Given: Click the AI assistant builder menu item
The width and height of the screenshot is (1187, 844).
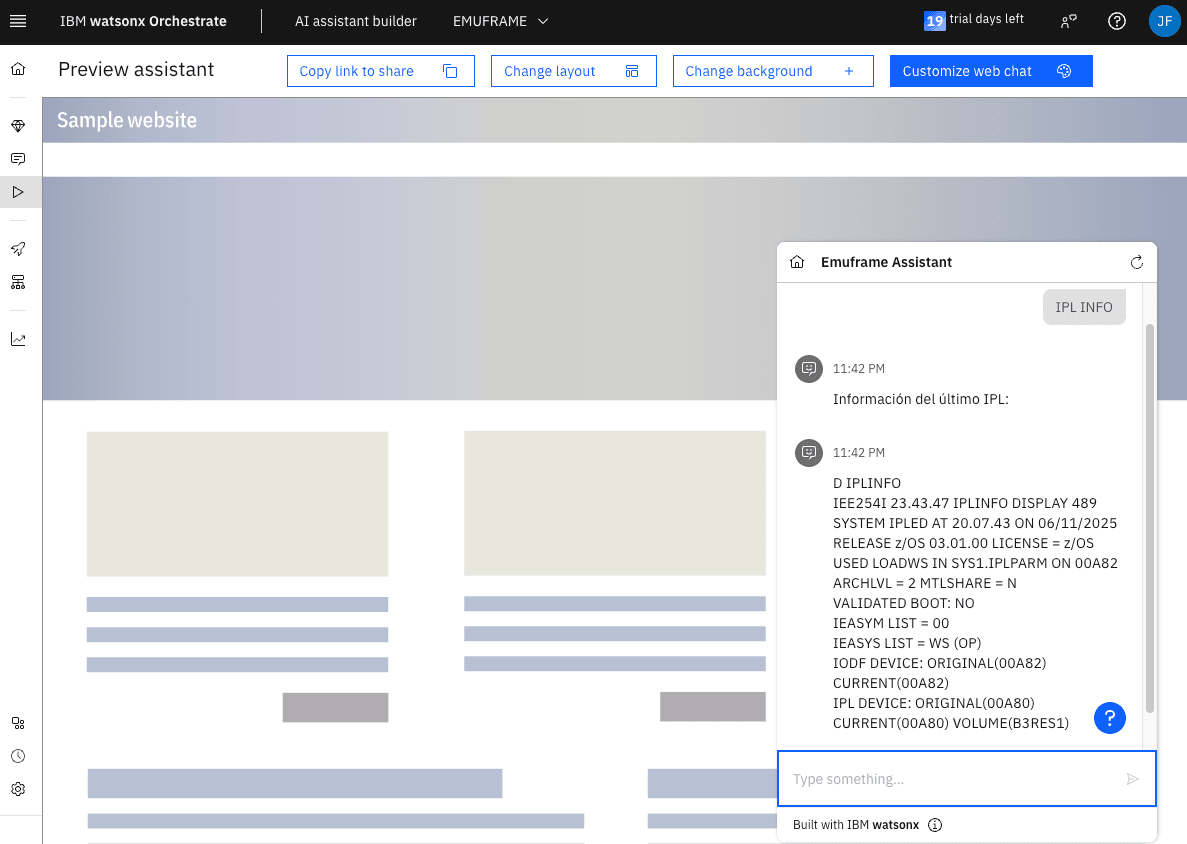Looking at the screenshot, I should [x=356, y=21].
